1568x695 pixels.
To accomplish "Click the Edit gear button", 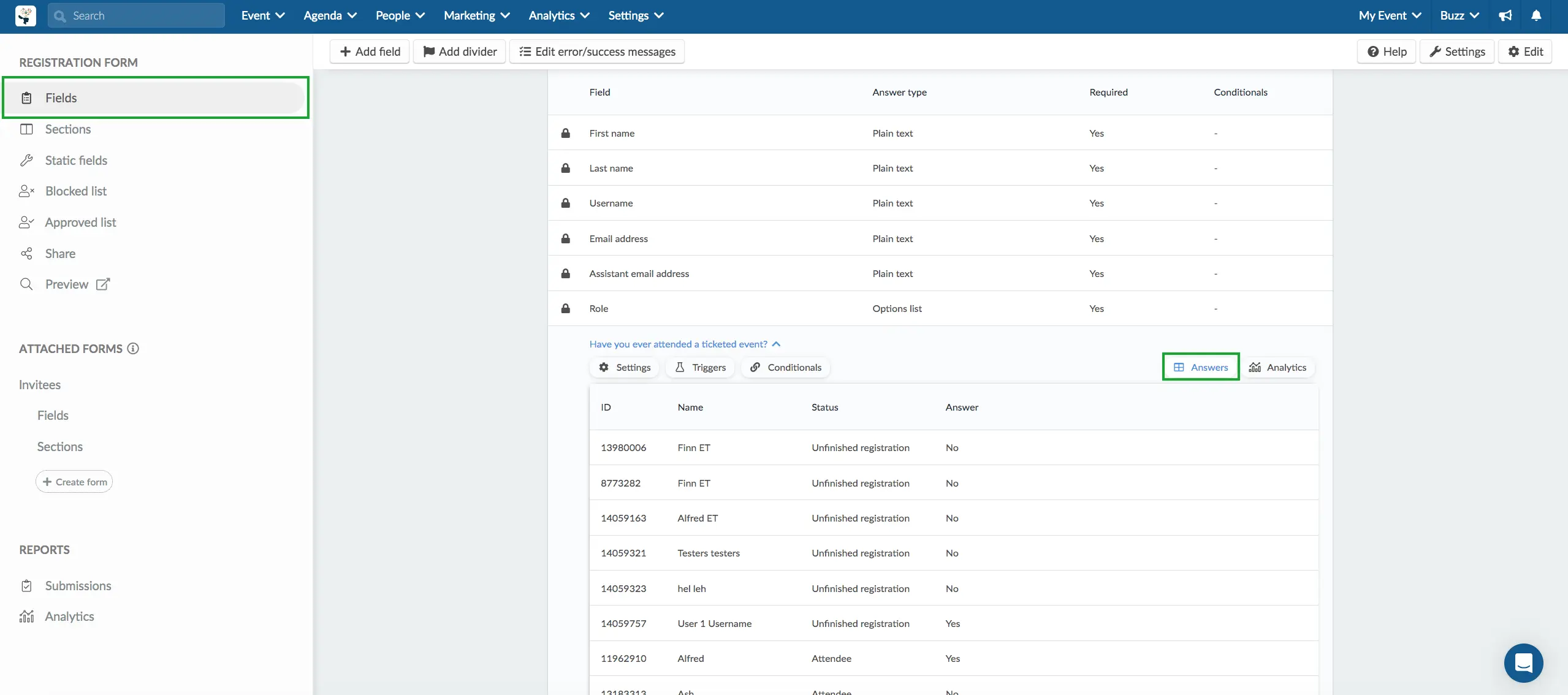I will 1525,51.
